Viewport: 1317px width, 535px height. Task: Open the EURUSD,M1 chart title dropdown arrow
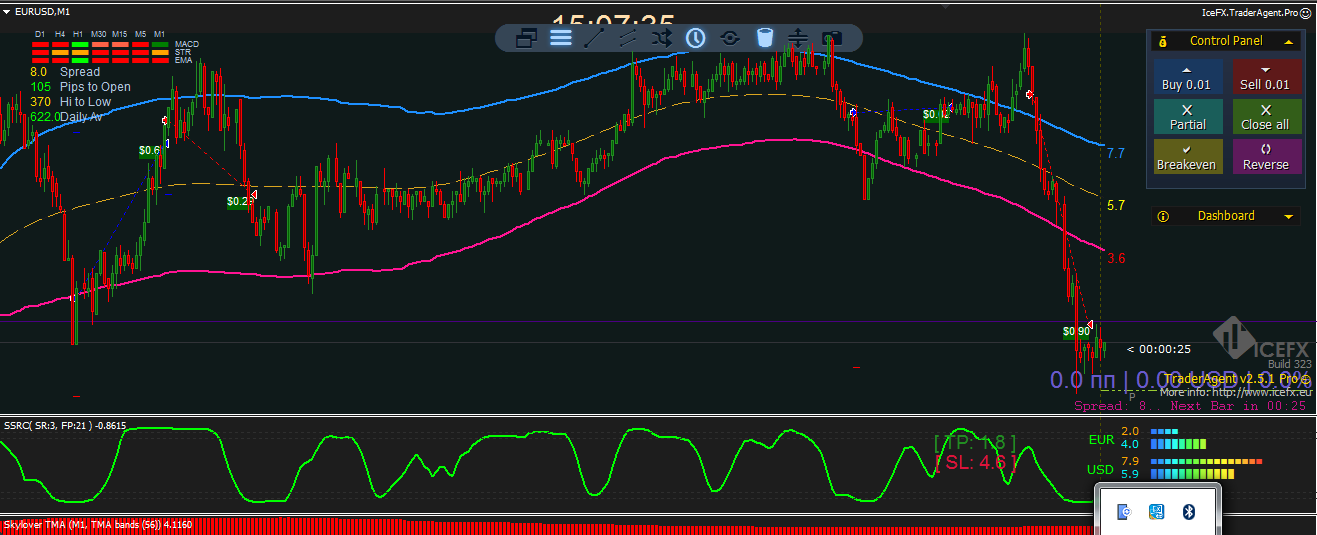click(7, 11)
